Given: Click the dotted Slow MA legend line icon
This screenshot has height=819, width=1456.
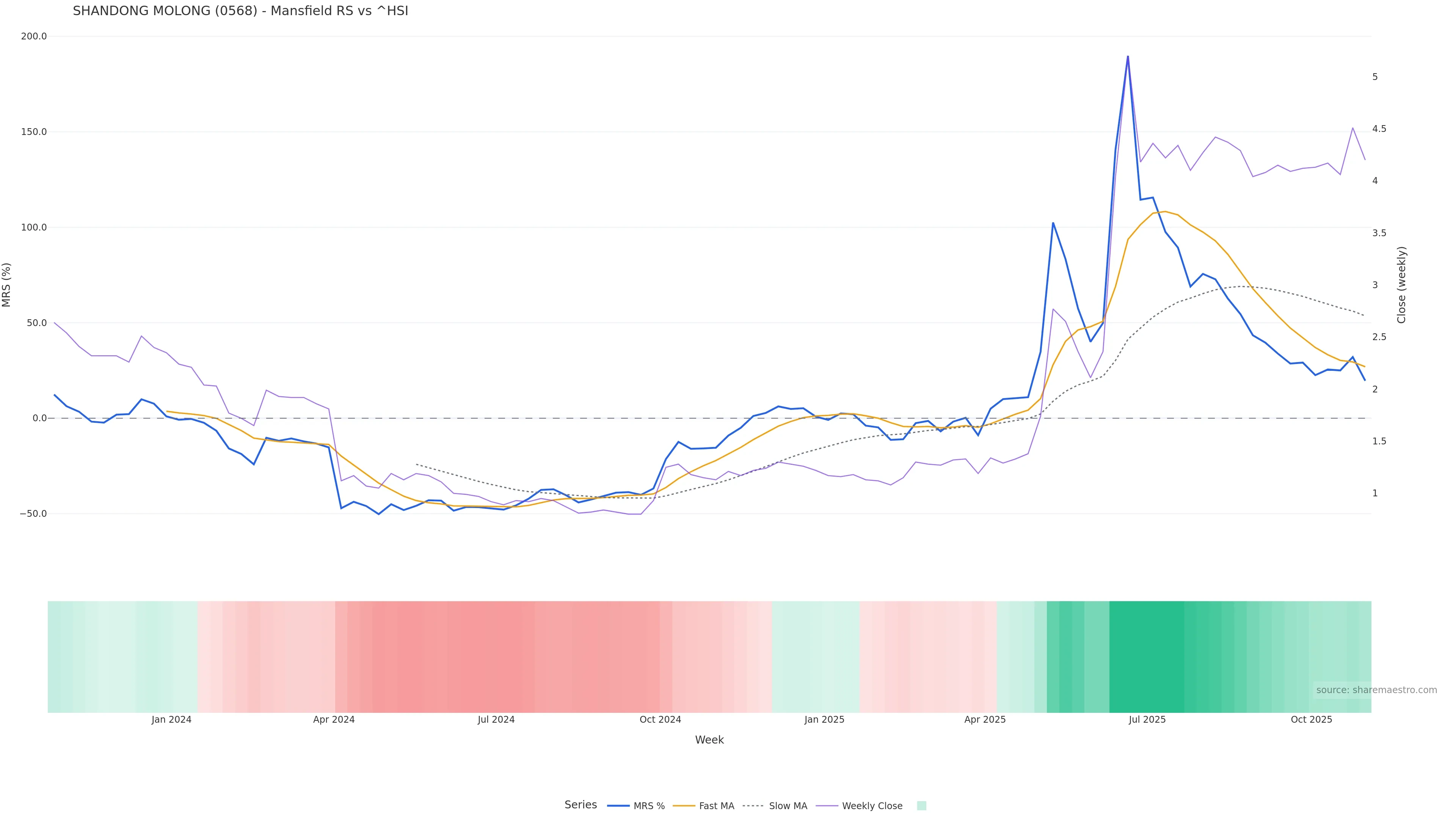Looking at the screenshot, I should coord(753,806).
